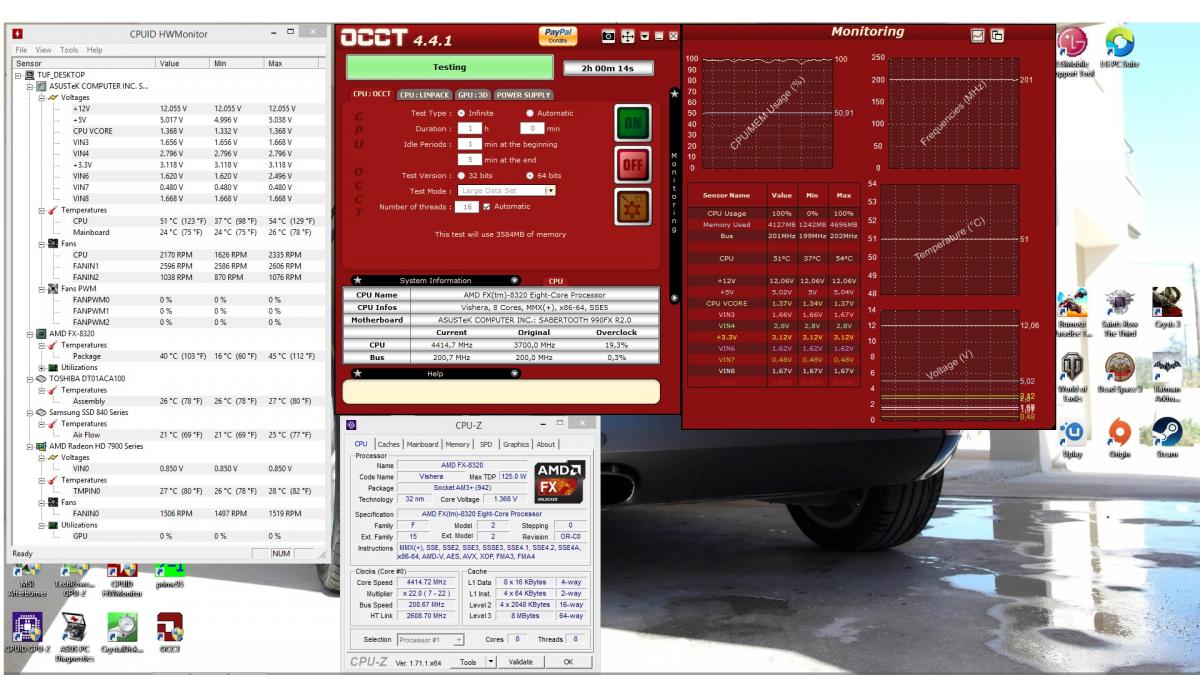The height and width of the screenshot is (675, 1200).
Task: Launch Batman Arkham desktop shortcut
Action: coord(1166,378)
